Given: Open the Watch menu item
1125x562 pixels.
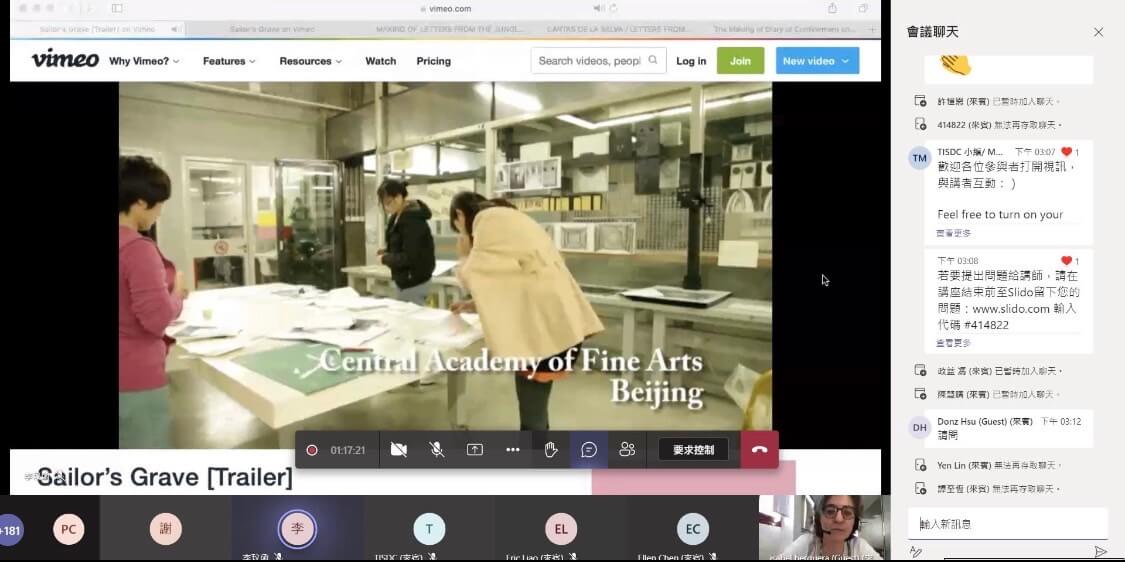Looking at the screenshot, I should (380, 61).
